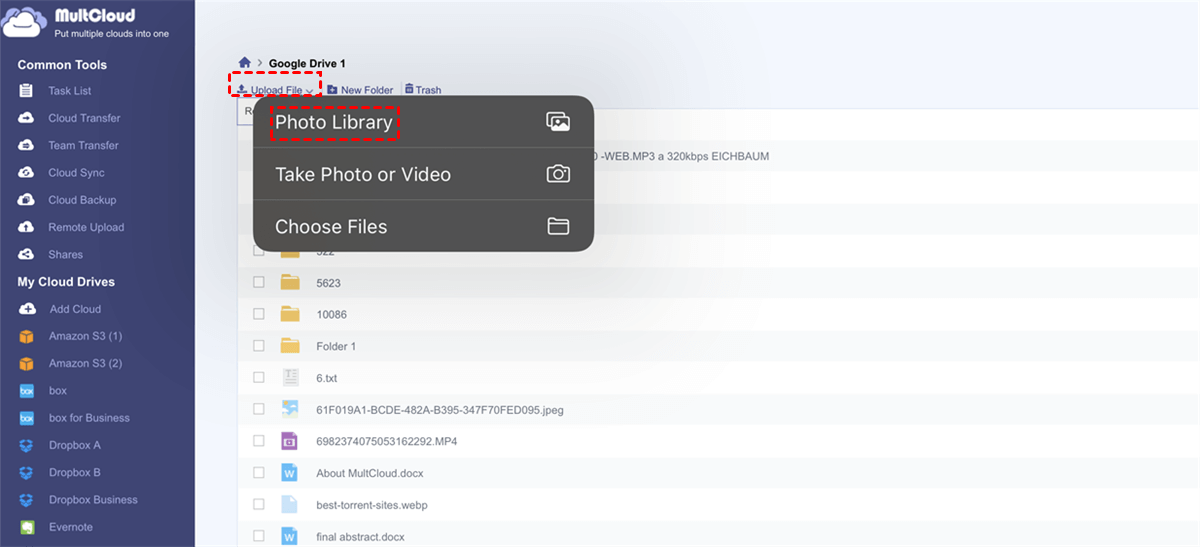
Task: Click the folder icon for Choose Files
Action: coord(558,226)
